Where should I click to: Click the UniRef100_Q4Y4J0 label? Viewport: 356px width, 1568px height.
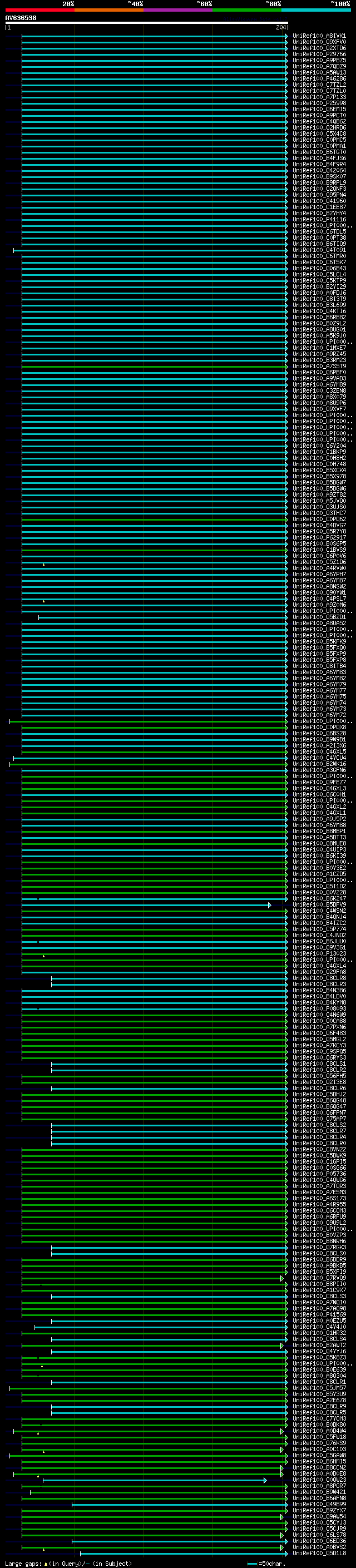[x=319, y=1327]
